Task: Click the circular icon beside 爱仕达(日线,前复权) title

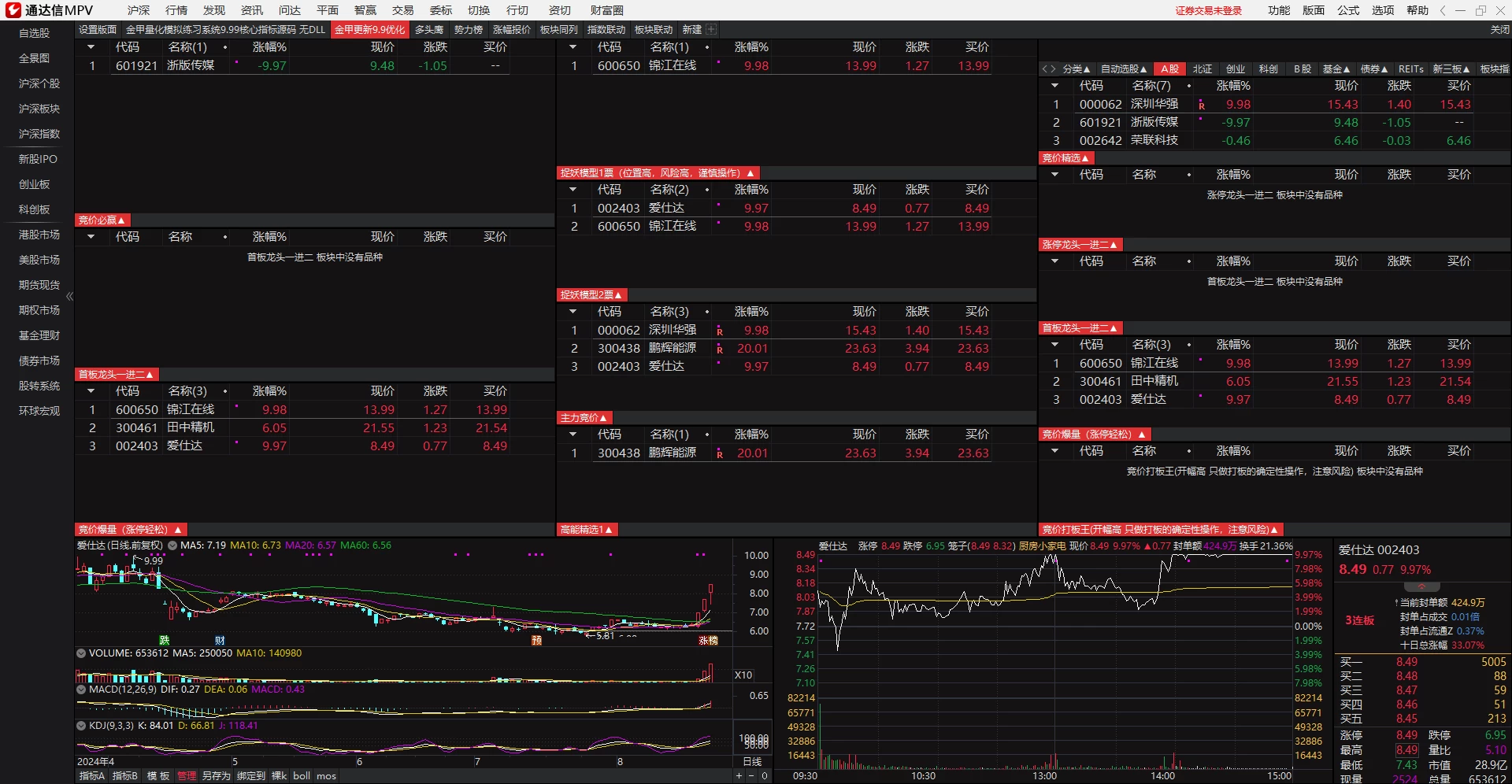Action: pos(172,545)
